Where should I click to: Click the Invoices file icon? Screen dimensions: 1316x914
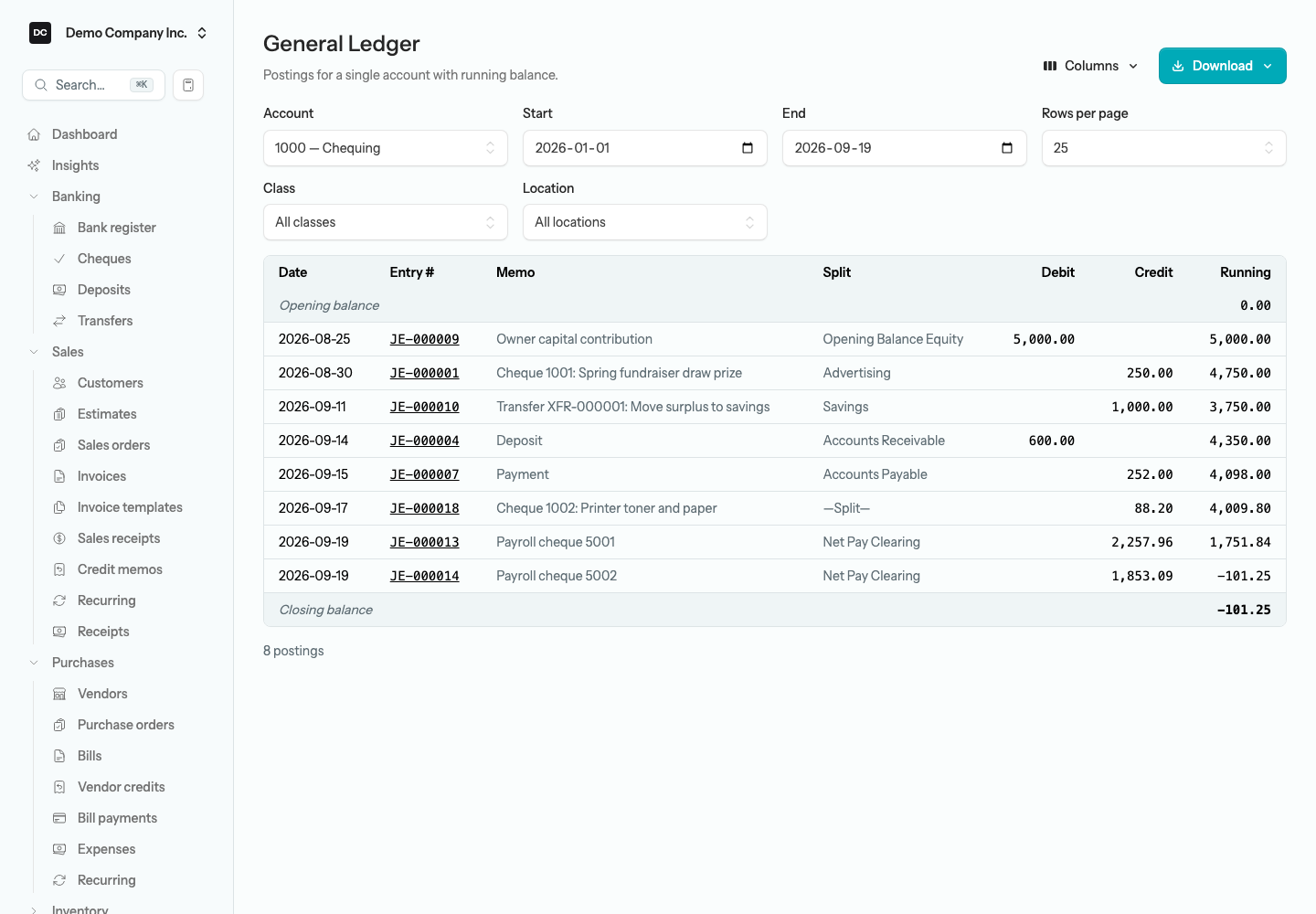59,476
